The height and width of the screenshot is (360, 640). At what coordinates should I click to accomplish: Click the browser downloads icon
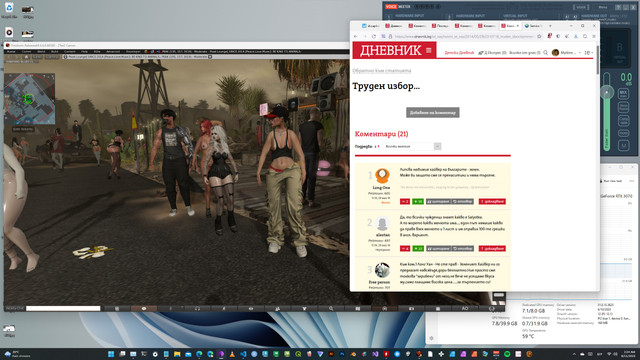(576, 36)
